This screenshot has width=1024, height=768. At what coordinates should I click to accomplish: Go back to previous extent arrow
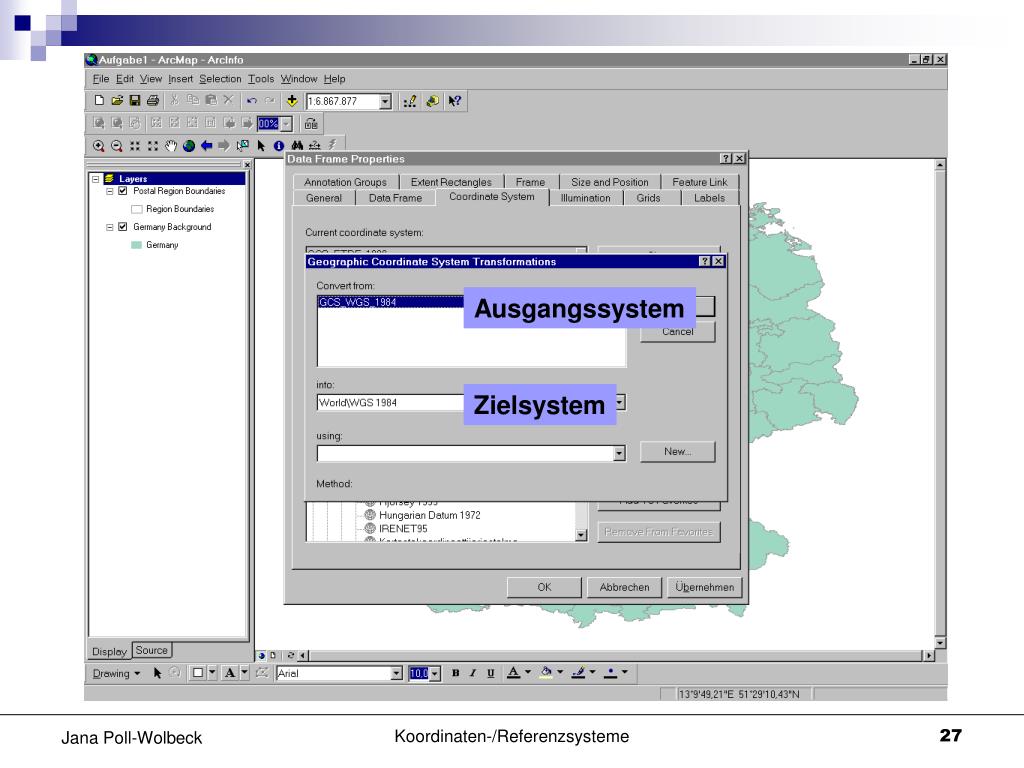tap(206, 146)
